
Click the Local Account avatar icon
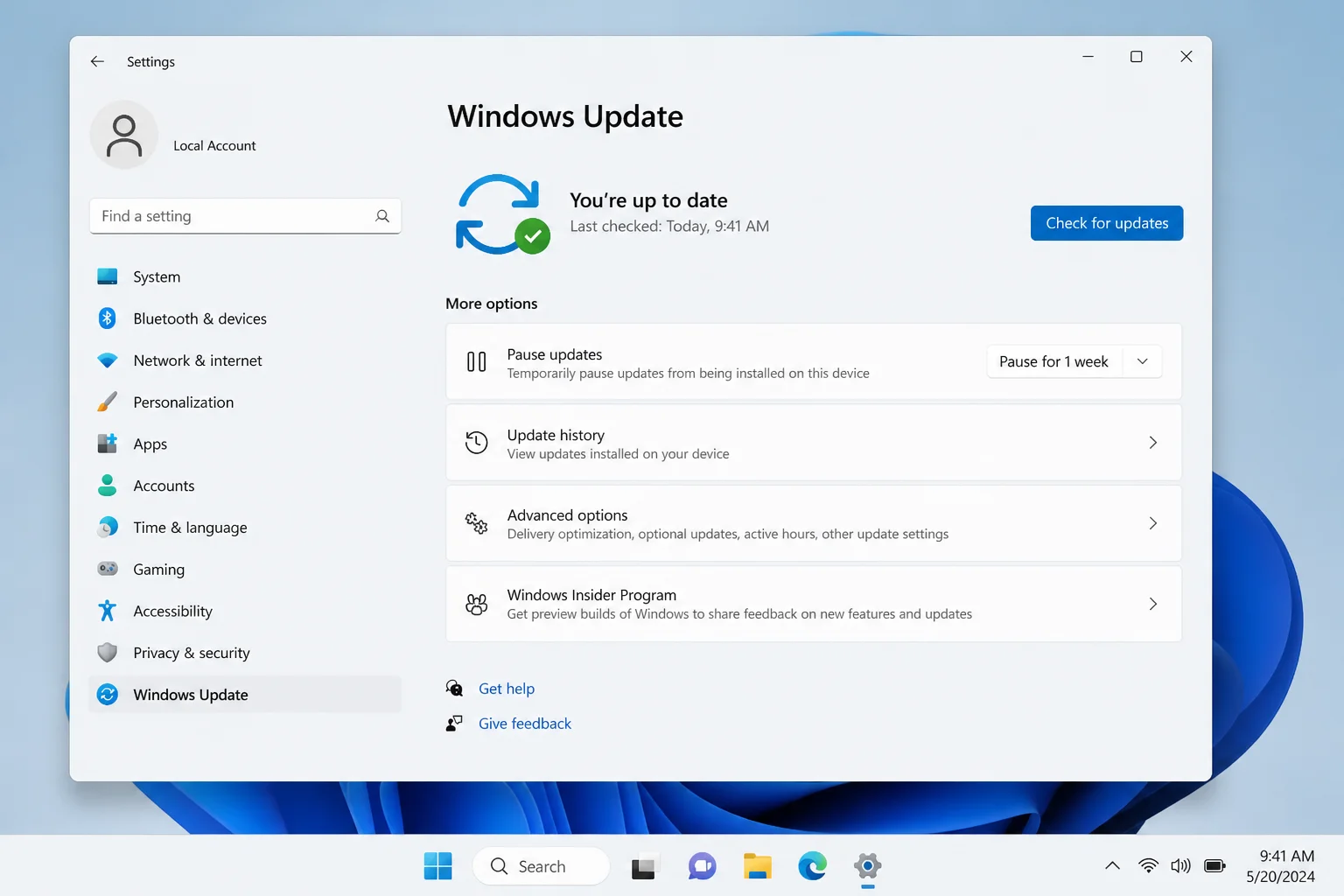[124, 135]
